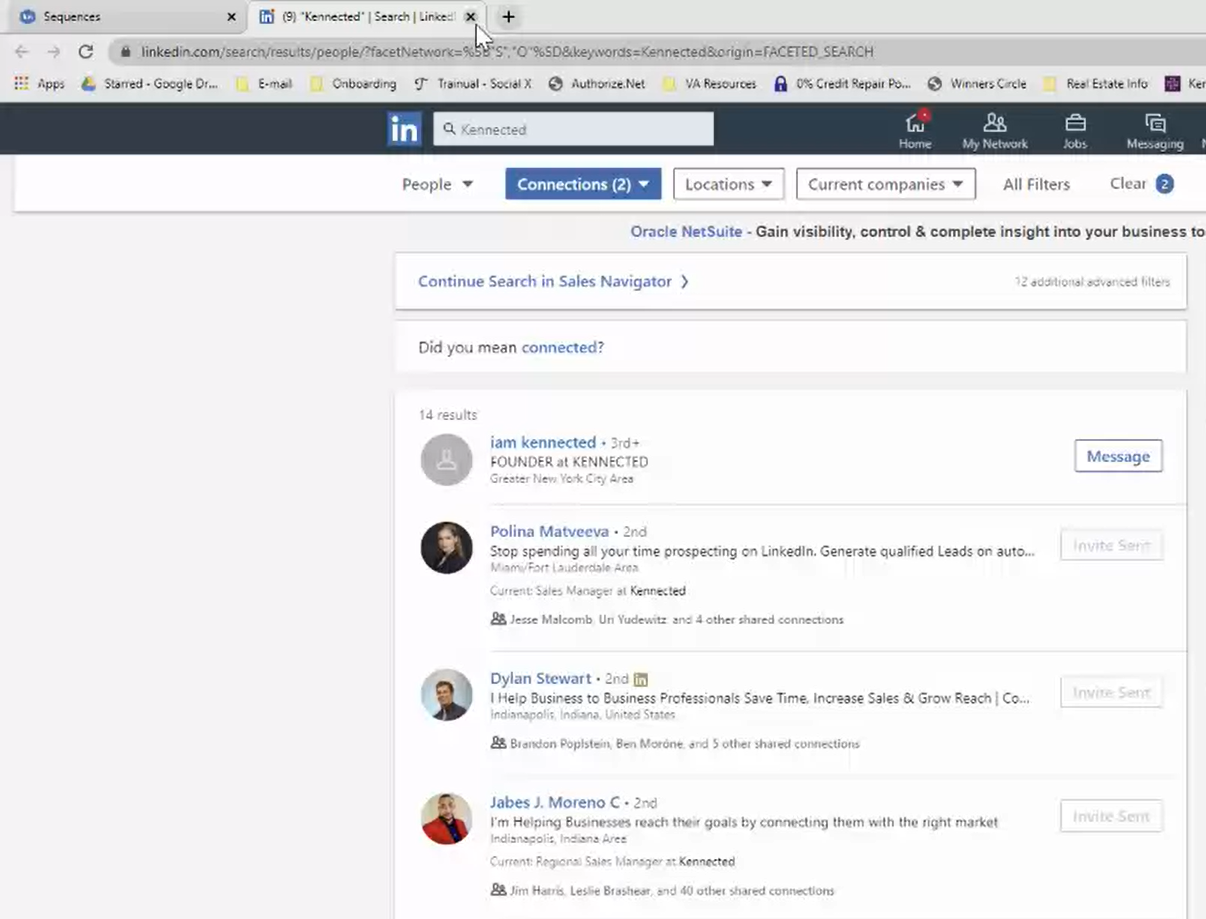Click the 'connected?' suggestion link

tap(562, 347)
